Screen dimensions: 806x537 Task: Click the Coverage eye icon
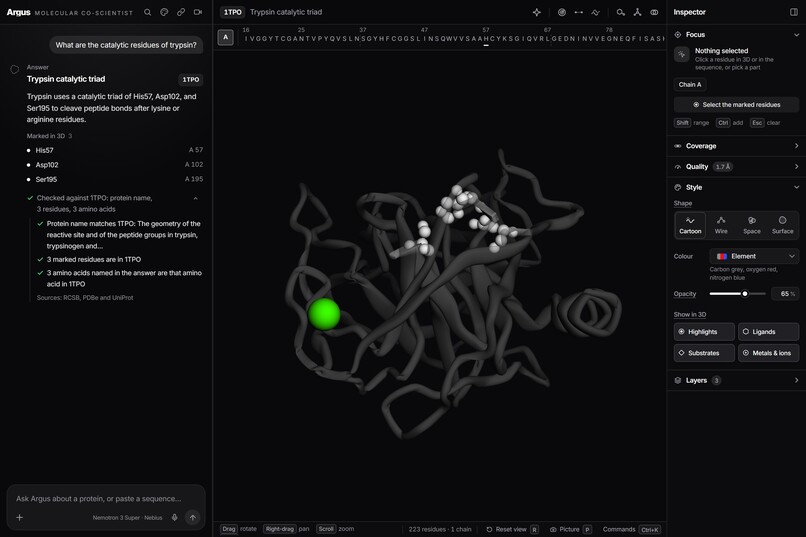pos(677,146)
